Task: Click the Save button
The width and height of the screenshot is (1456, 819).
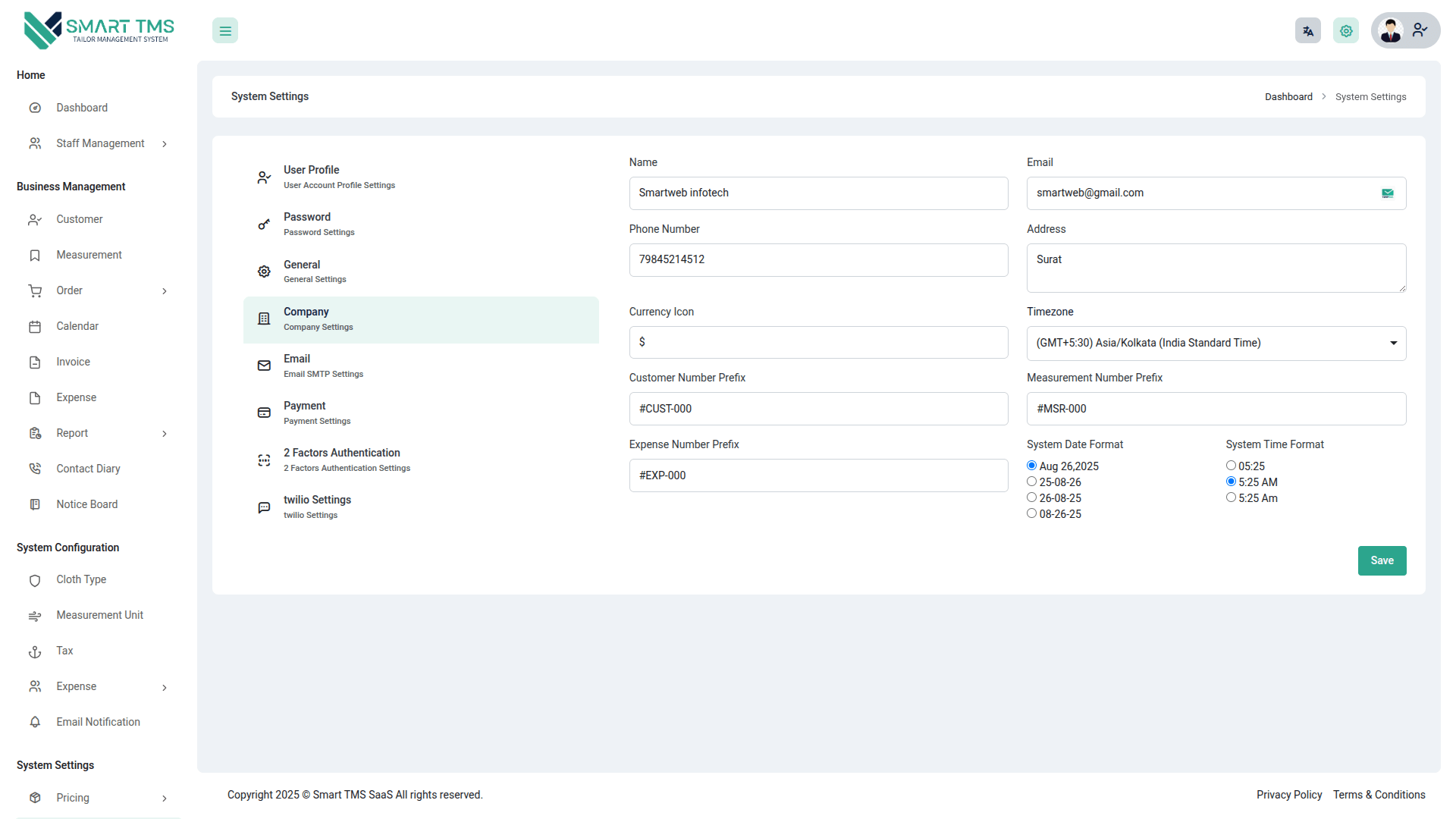Action: pos(1381,560)
